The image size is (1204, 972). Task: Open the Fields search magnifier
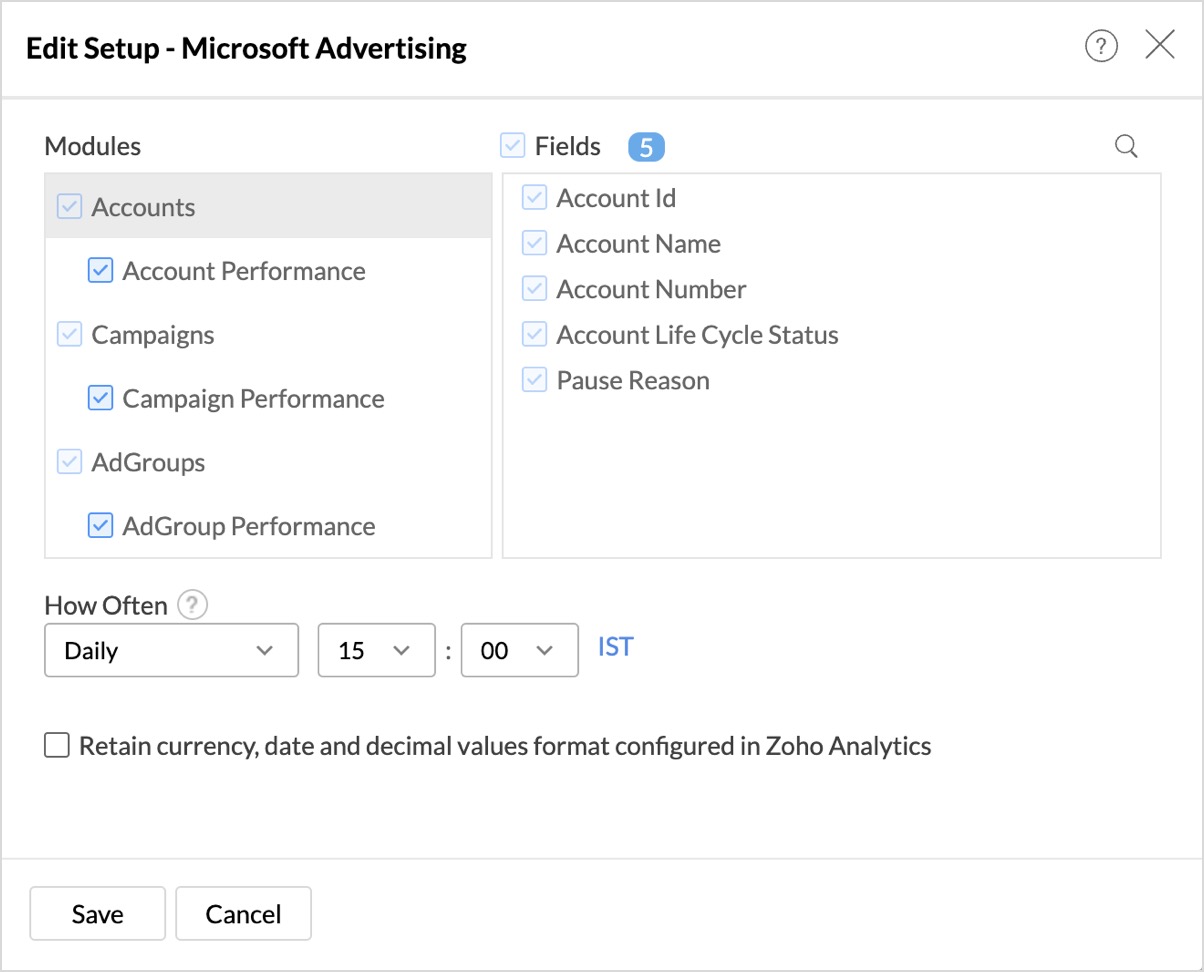[x=1126, y=147]
